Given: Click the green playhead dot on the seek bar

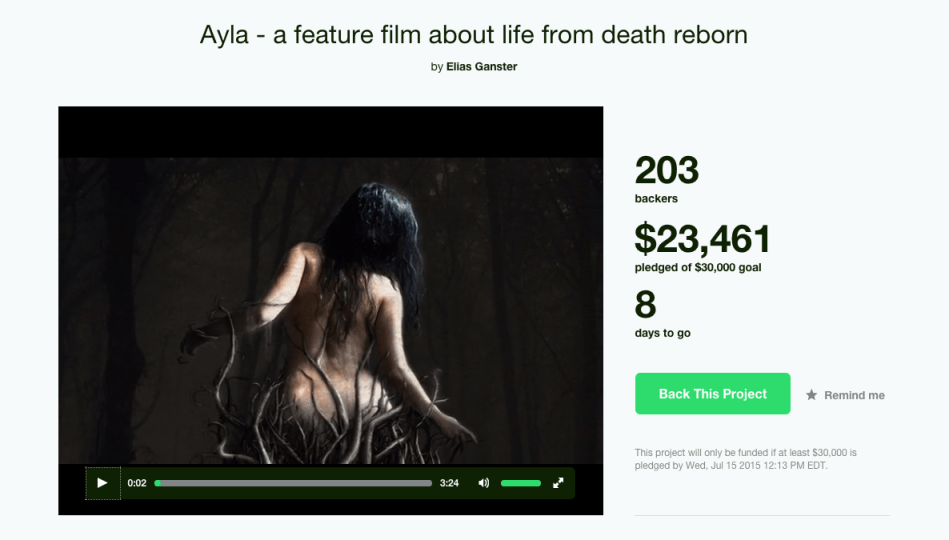Looking at the screenshot, I should click(x=158, y=483).
